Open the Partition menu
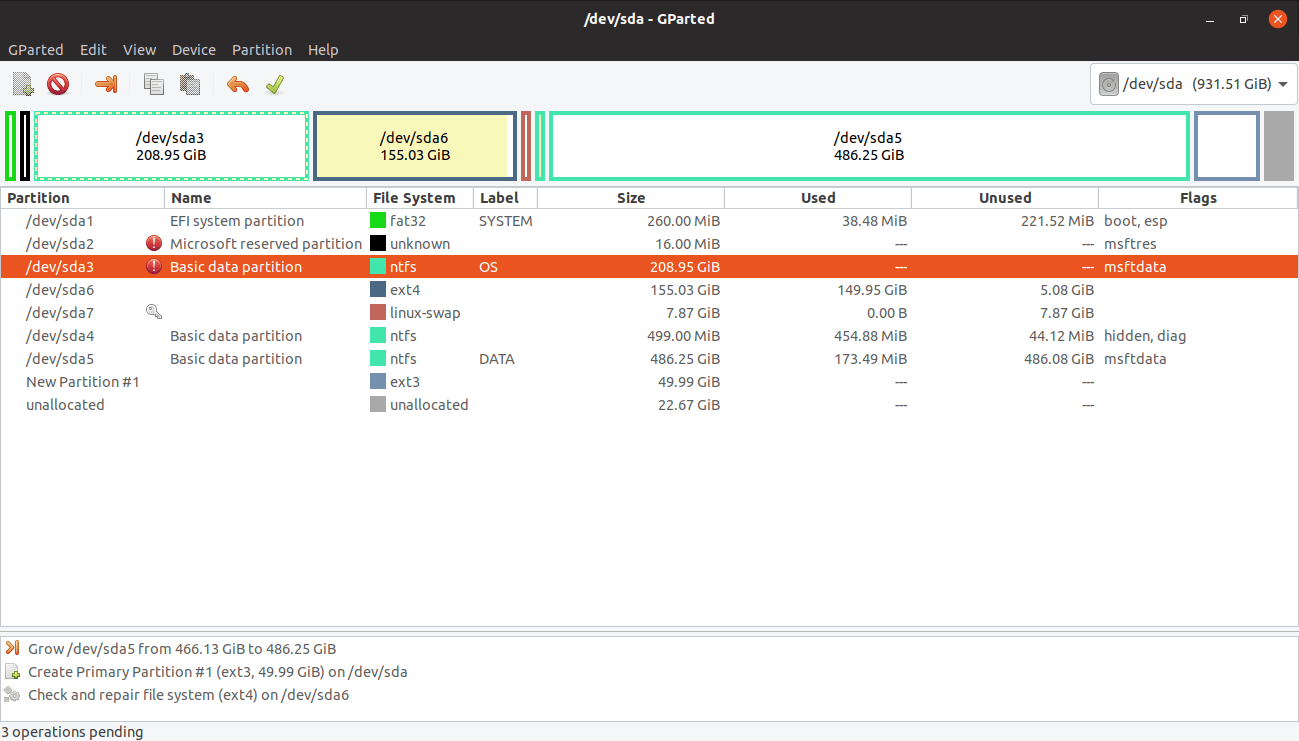The width and height of the screenshot is (1299, 741). (261, 49)
